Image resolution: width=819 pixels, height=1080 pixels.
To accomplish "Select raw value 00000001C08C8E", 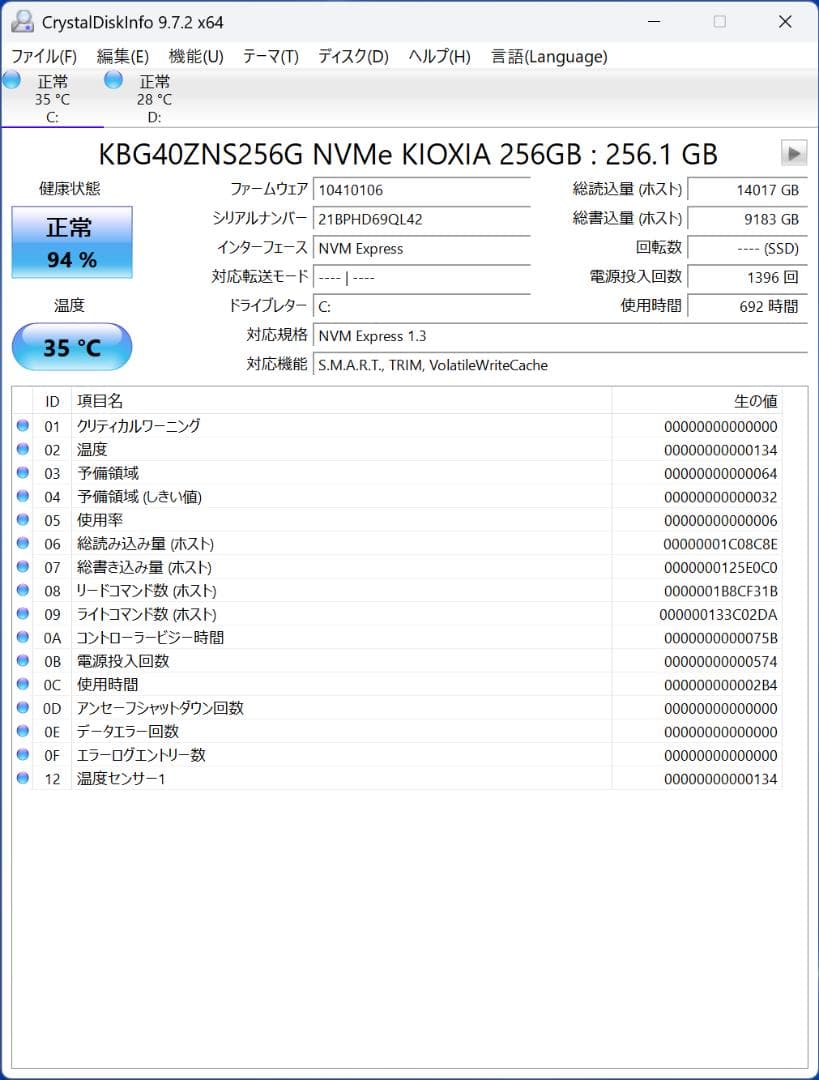I will pyautogui.click(x=720, y=544).
